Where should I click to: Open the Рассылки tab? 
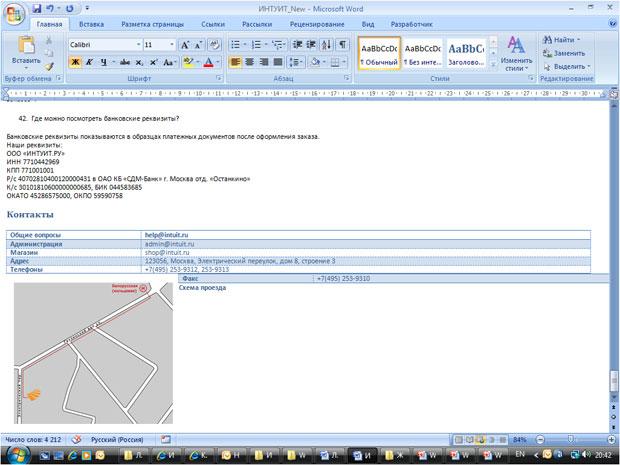click(257, 24)
